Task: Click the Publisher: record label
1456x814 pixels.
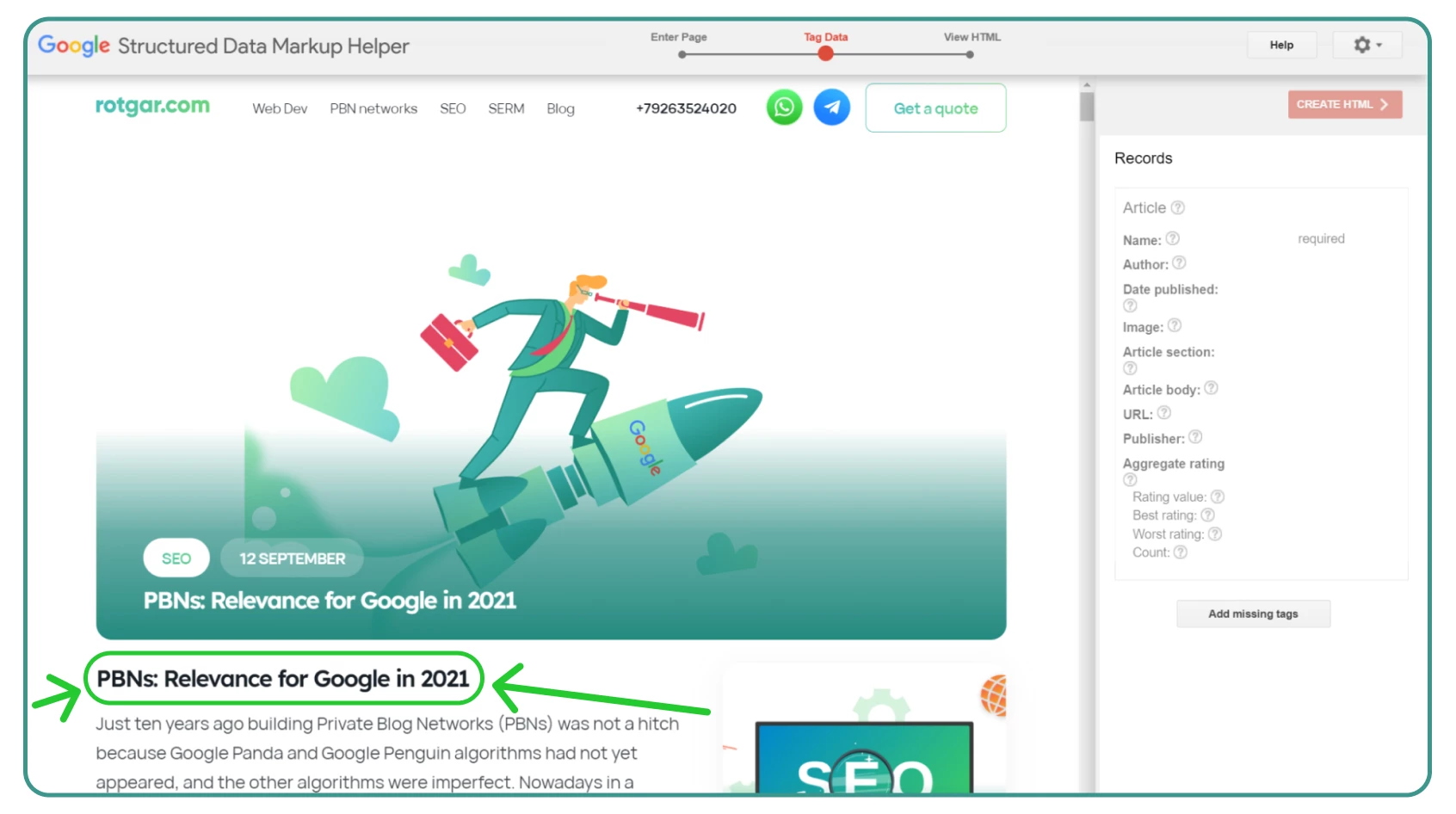Action: click(x=1153, y=439)
